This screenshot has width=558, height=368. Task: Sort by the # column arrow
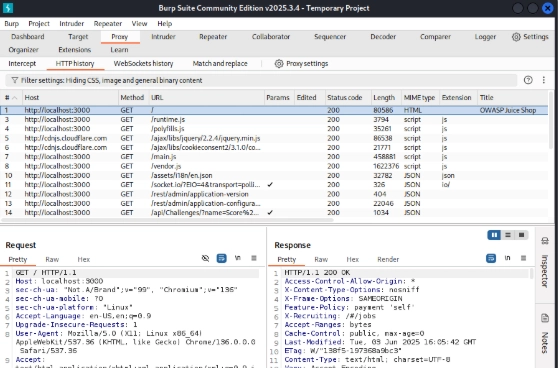(15, 98)
